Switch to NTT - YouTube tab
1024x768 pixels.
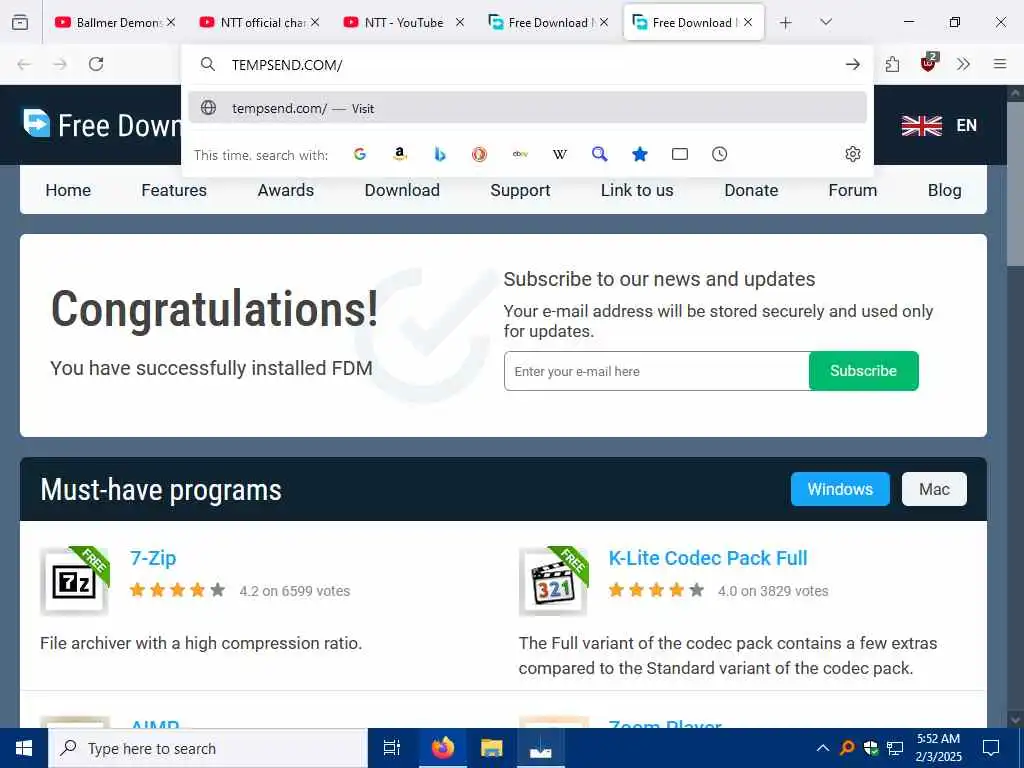[x=402, y=23]
